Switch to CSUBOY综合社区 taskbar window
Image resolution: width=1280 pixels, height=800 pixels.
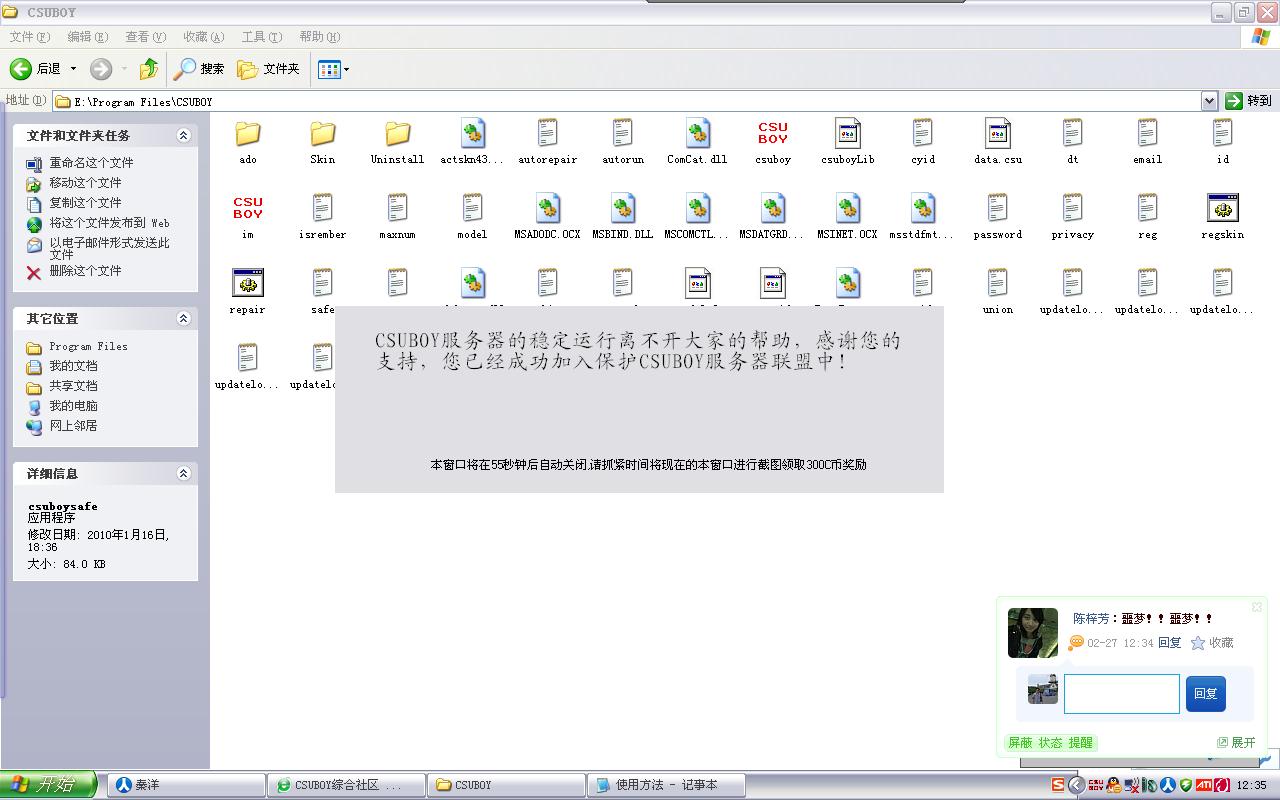pyautogui.click(x=346, y=785)
